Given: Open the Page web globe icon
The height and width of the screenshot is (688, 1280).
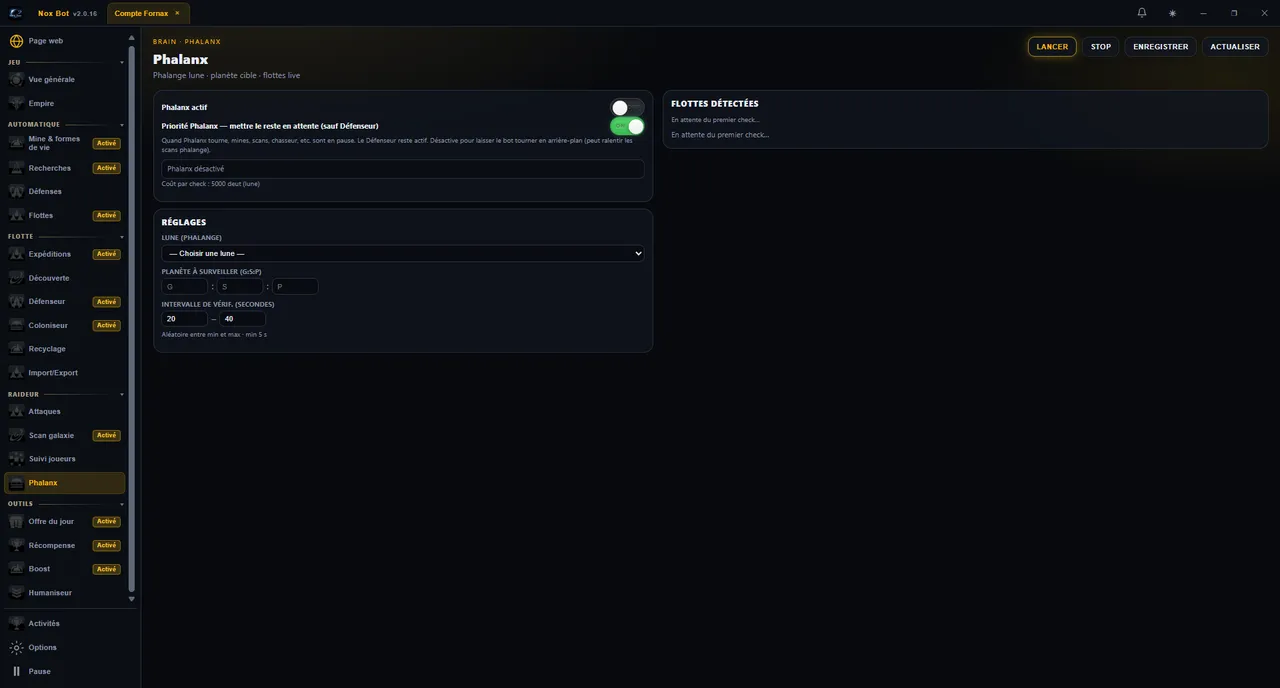Looking at the screenshot, I should click(x=16, y=41).
